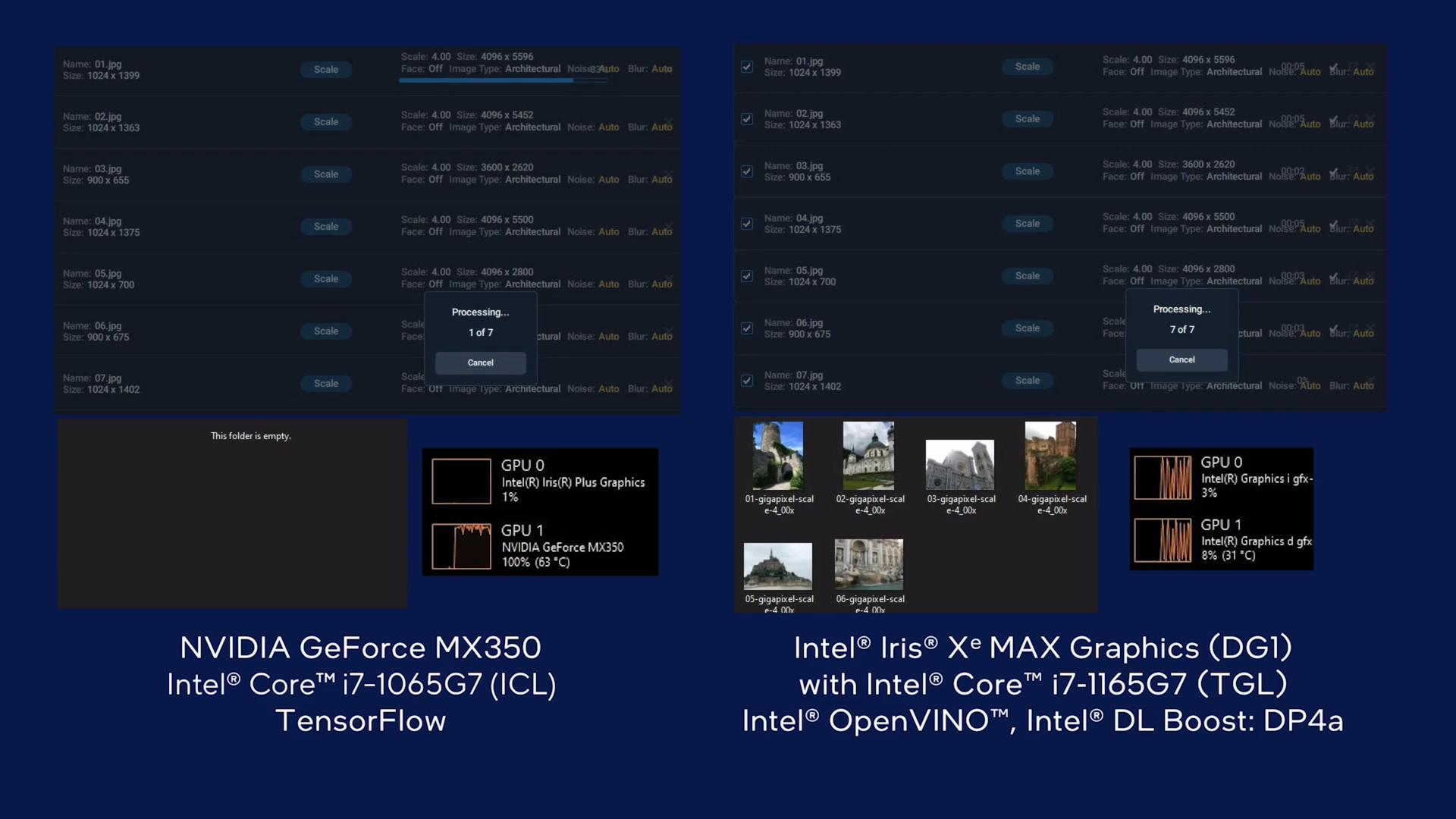Image resolution: width=1456 pixels, height=819 pixels.
Task: Open the 04-gigapixel-scale-4_00x castle thumbnail
Action: coord(1050,456)
